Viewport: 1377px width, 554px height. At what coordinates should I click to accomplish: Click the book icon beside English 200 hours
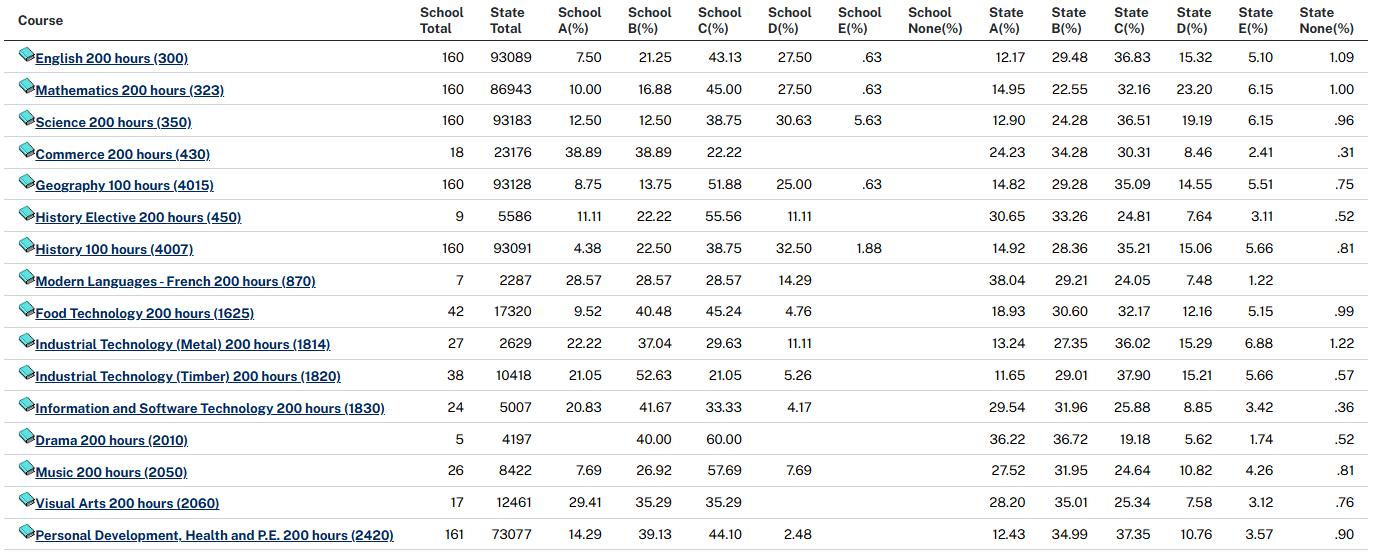(x=27, y=55)
